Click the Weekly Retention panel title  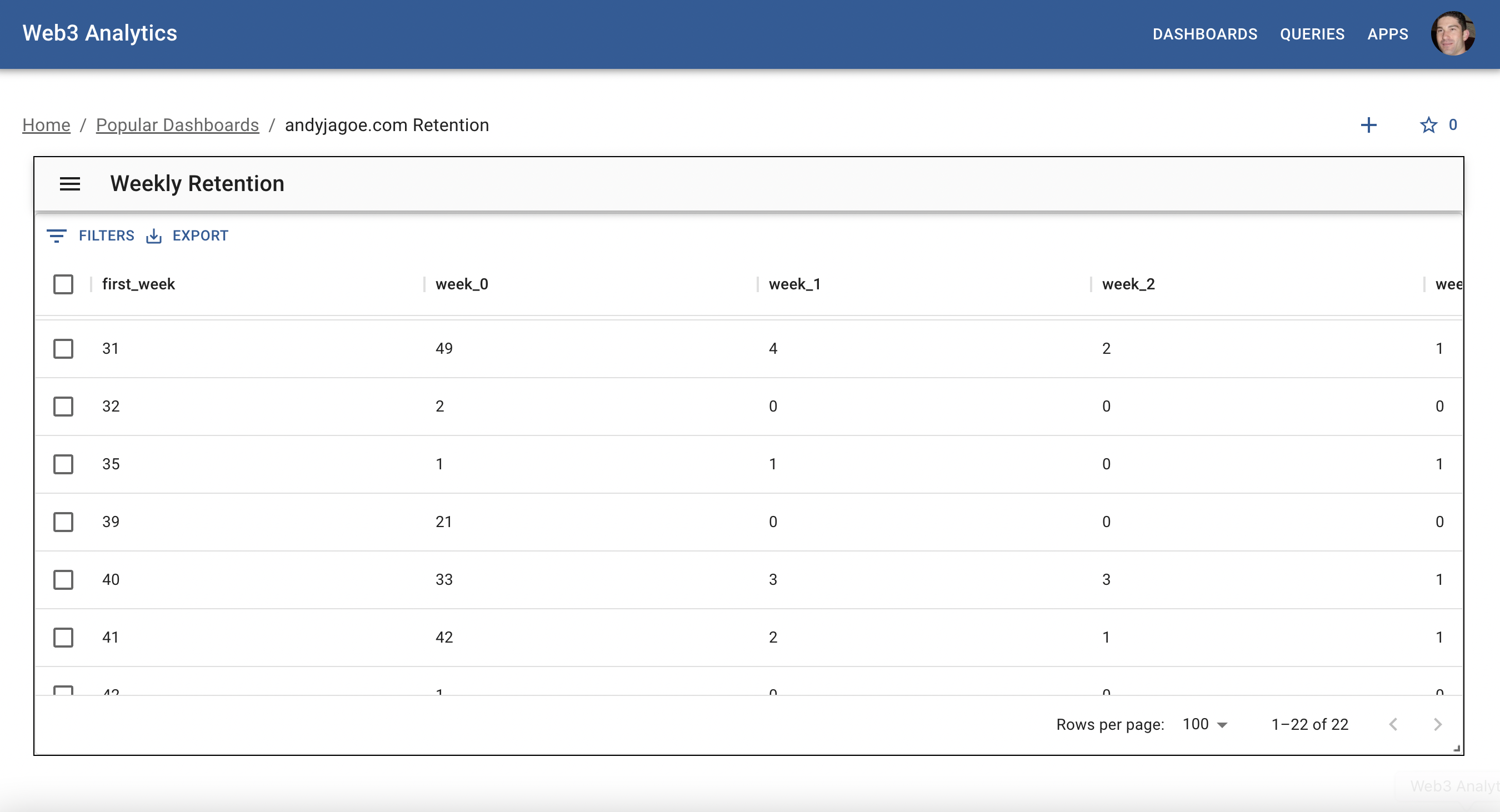pyautogui.click(x=197, y=183)
